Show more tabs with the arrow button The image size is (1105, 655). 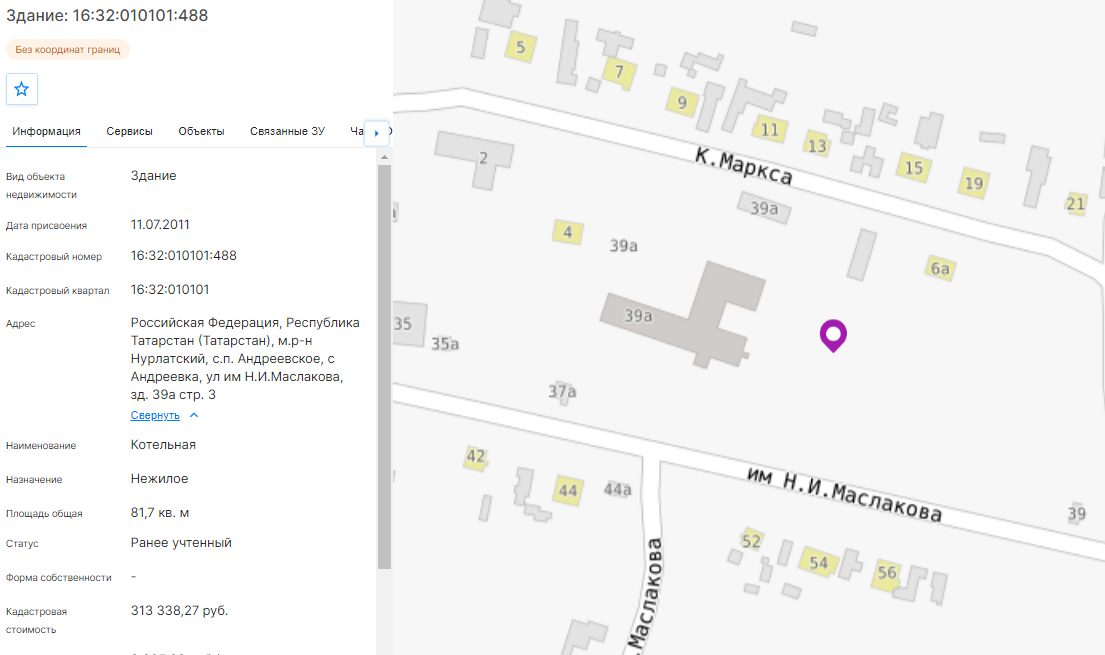(376, 133)
